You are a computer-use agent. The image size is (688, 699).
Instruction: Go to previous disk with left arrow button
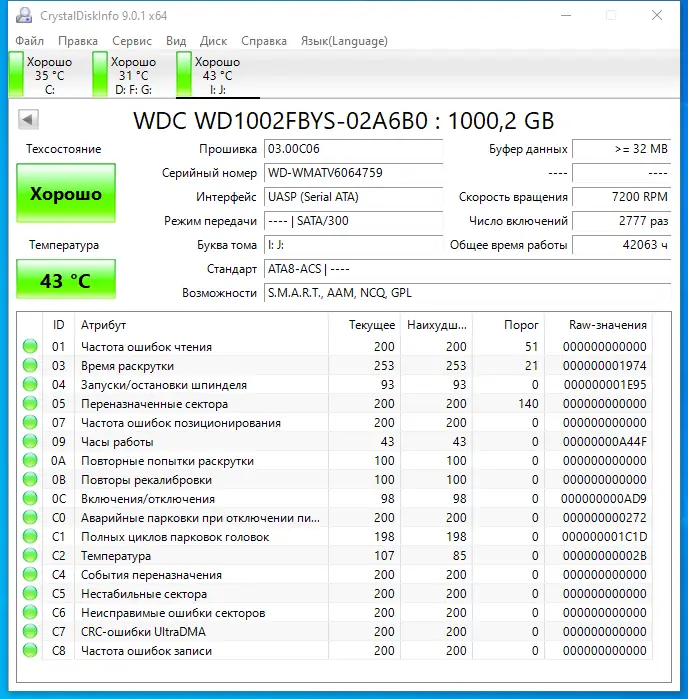click(x=28, y=119)
